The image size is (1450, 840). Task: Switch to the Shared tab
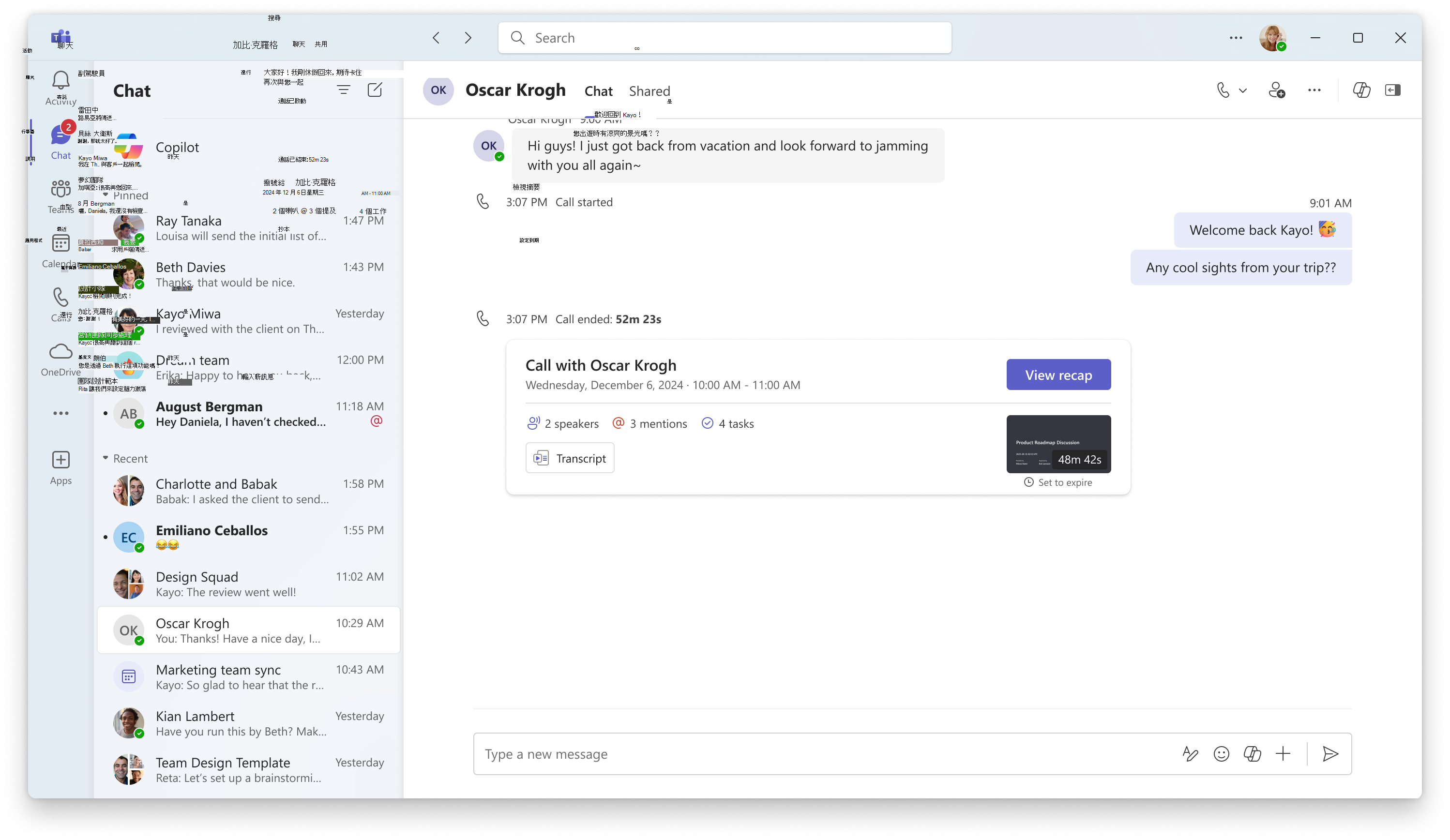tap(649, 90)
